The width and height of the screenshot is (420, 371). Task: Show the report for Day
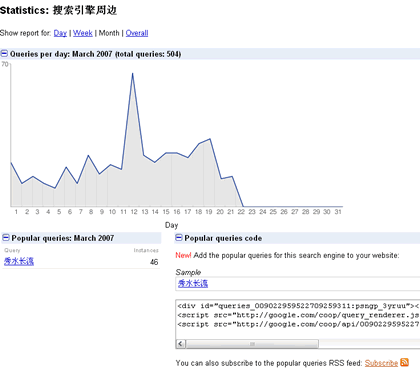coord(60,33)
